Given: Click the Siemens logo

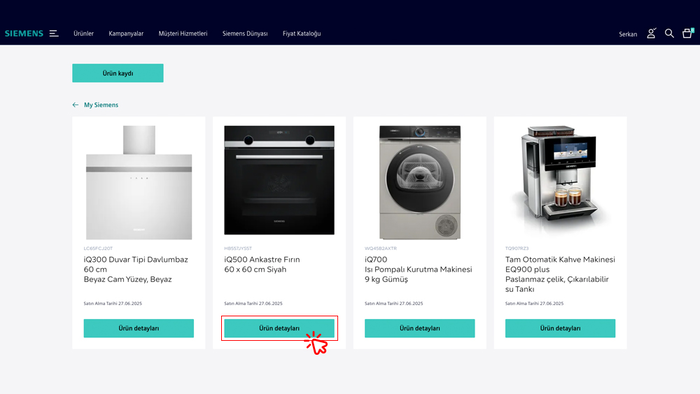Looking at the screenshot, I should pyautogui.click(x=24, y=33).
